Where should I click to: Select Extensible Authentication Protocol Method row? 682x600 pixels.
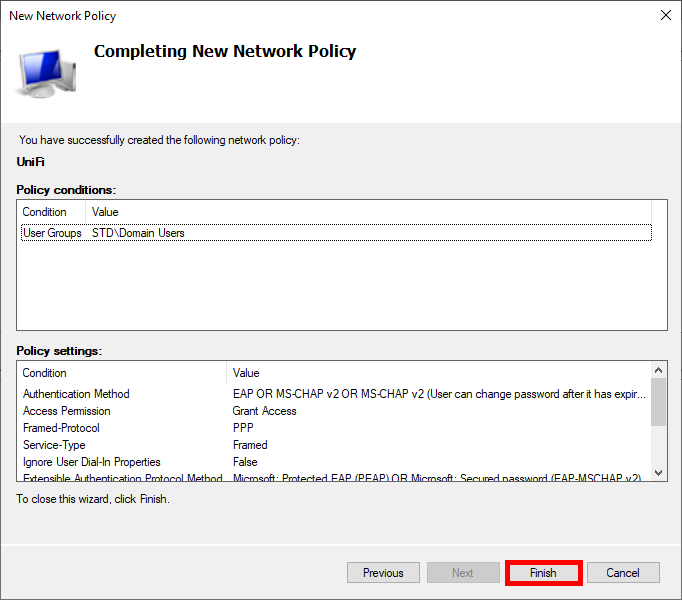(122, 478)
